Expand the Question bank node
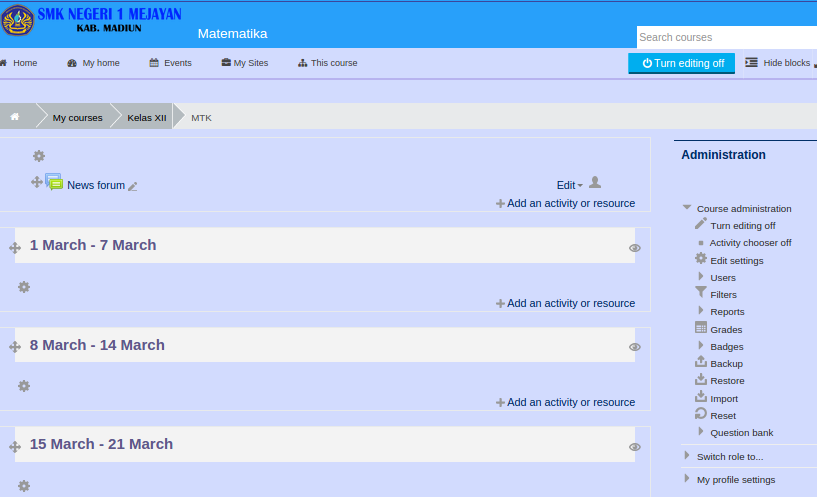This screenshot has width=817, height=497. (701, 431)
